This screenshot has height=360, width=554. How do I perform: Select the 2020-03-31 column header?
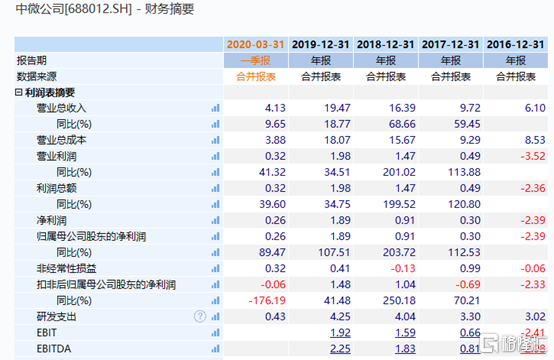[256, 45]
